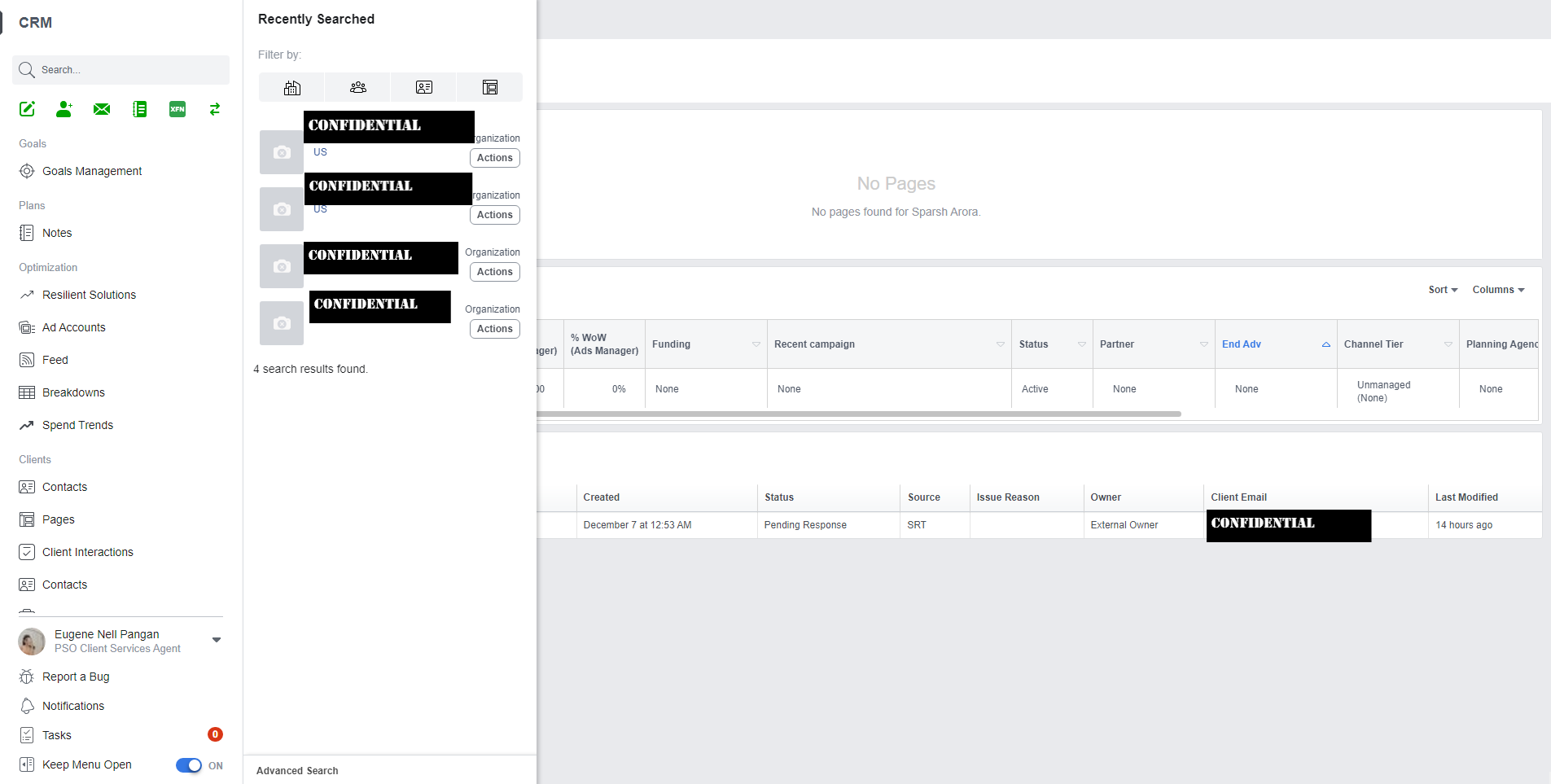Open the Recent campaign column filter arrow
Viewport: 1551px width, 784px height.
1001,344
